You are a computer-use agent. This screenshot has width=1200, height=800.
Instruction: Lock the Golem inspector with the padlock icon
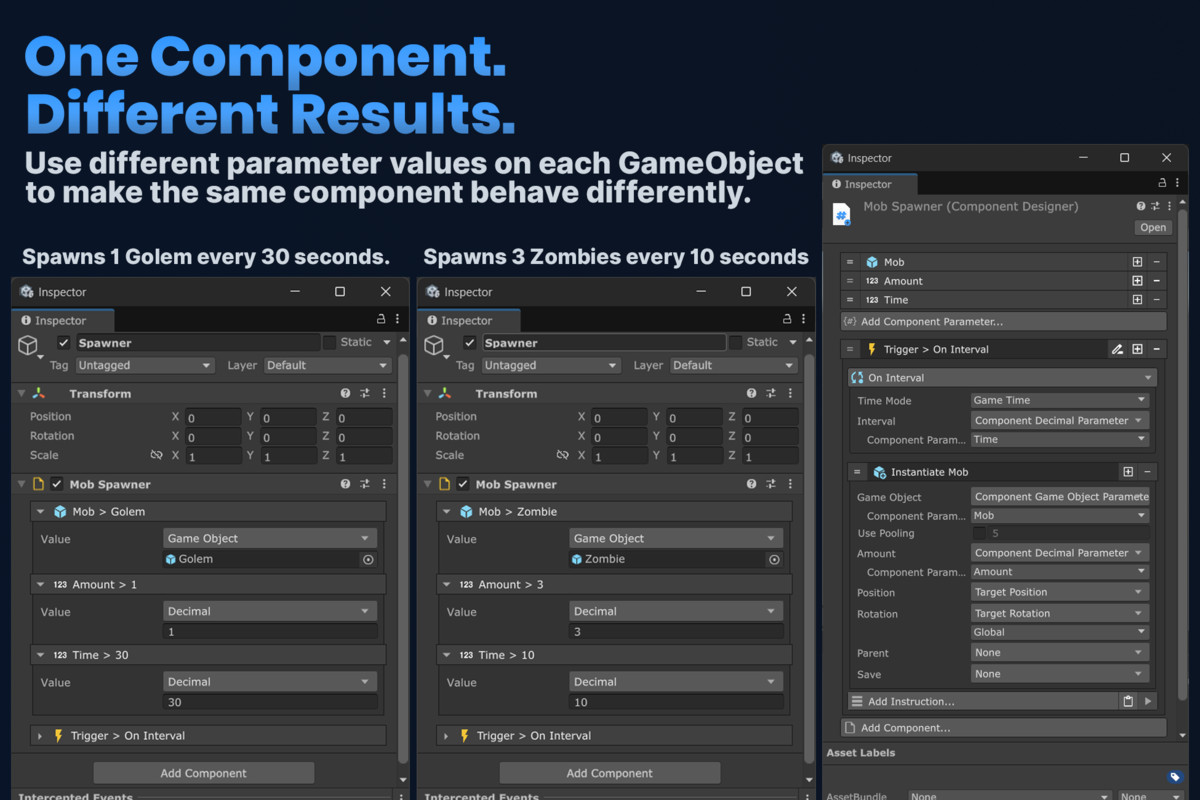tap(380, 320)
